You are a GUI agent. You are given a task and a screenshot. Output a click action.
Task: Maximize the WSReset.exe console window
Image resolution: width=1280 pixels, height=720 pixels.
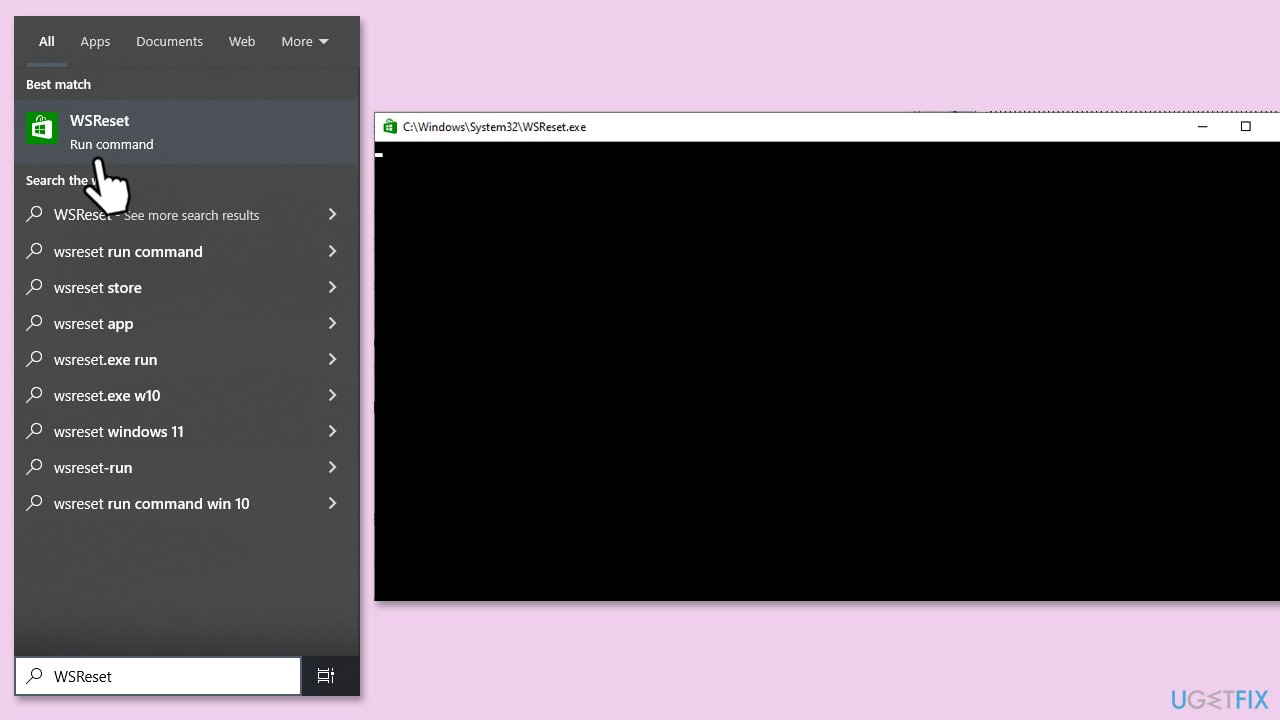pos(1245,127)
